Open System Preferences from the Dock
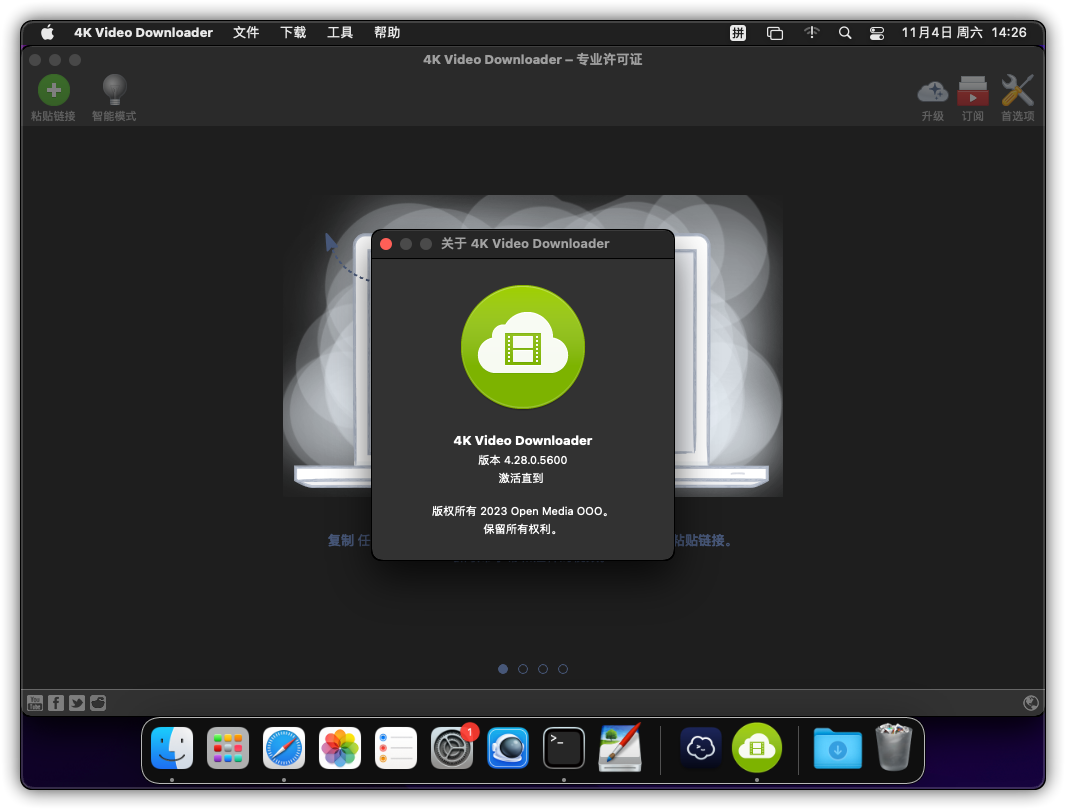The width and height of the screenshot is (1066, 810). point(452,748)
